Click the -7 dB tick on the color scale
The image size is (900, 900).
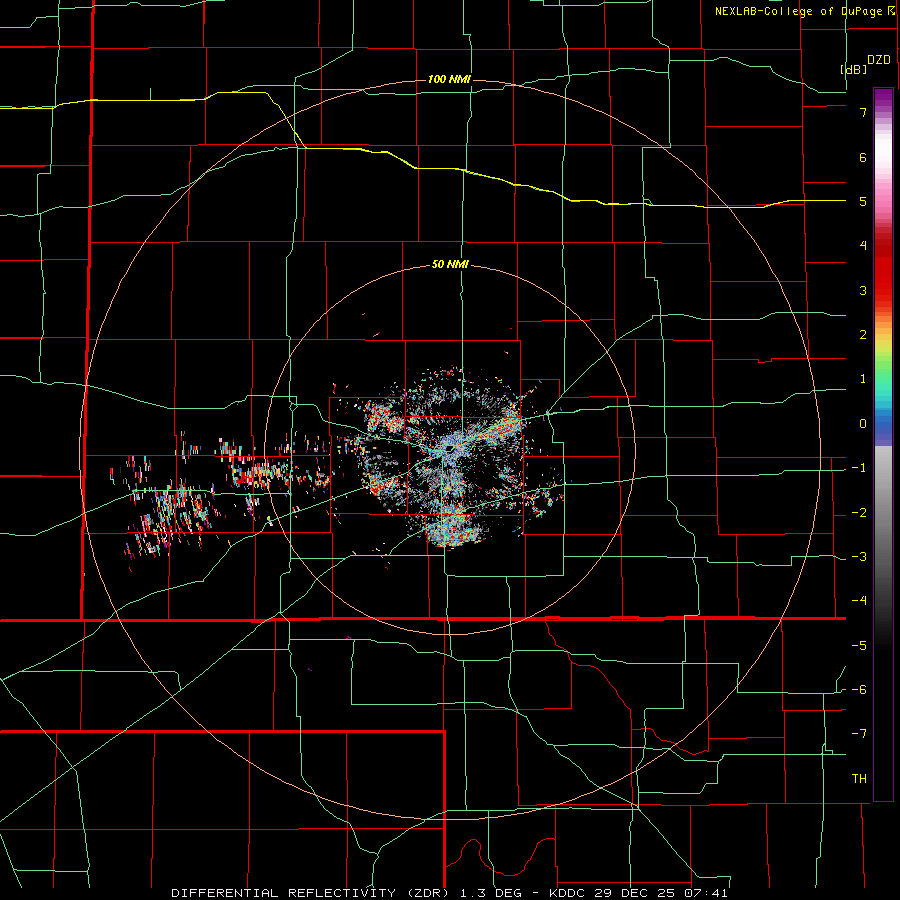pyautogui.click(x=860, y=734)
